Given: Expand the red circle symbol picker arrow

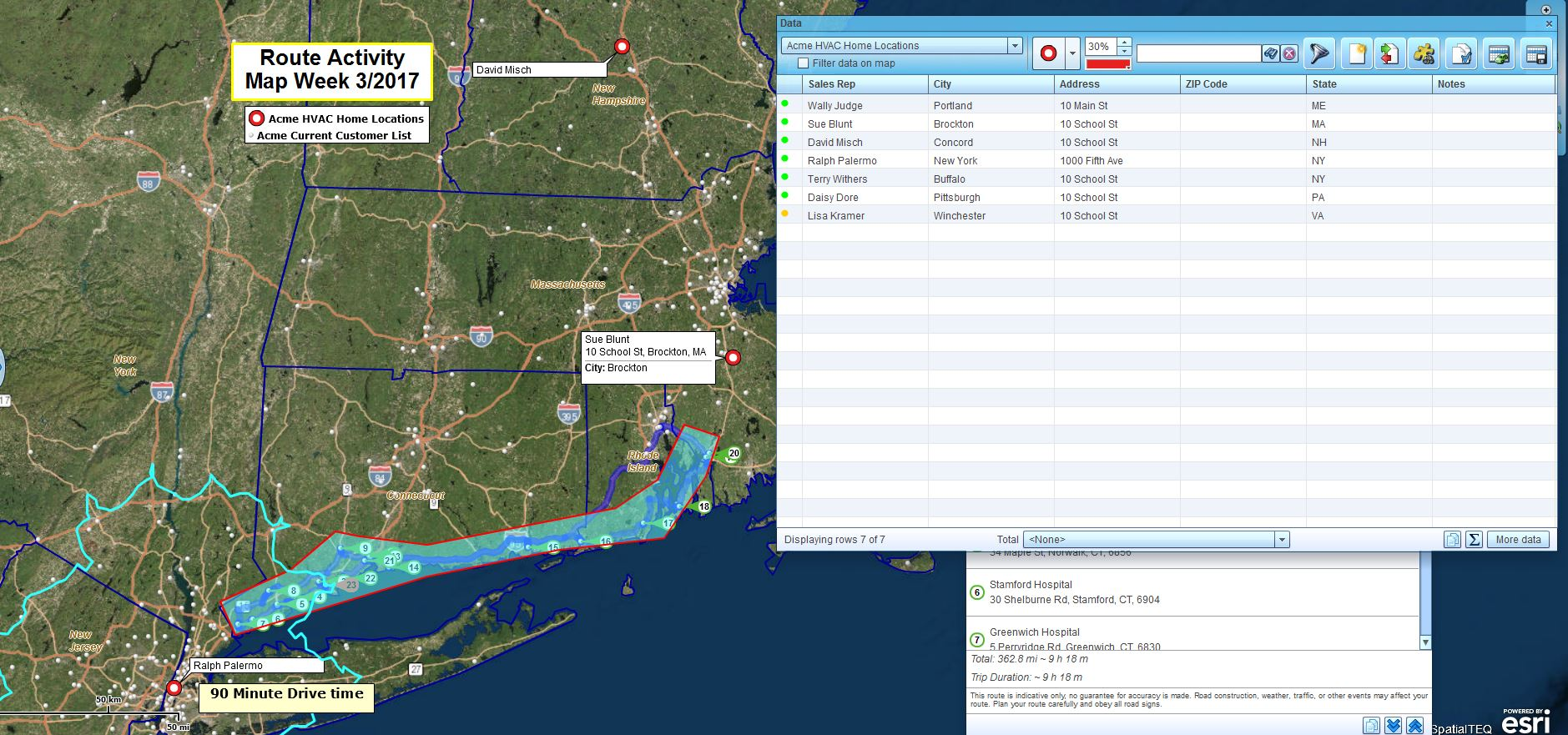Looking at the screenshot, I should [x=1072, y=54].
